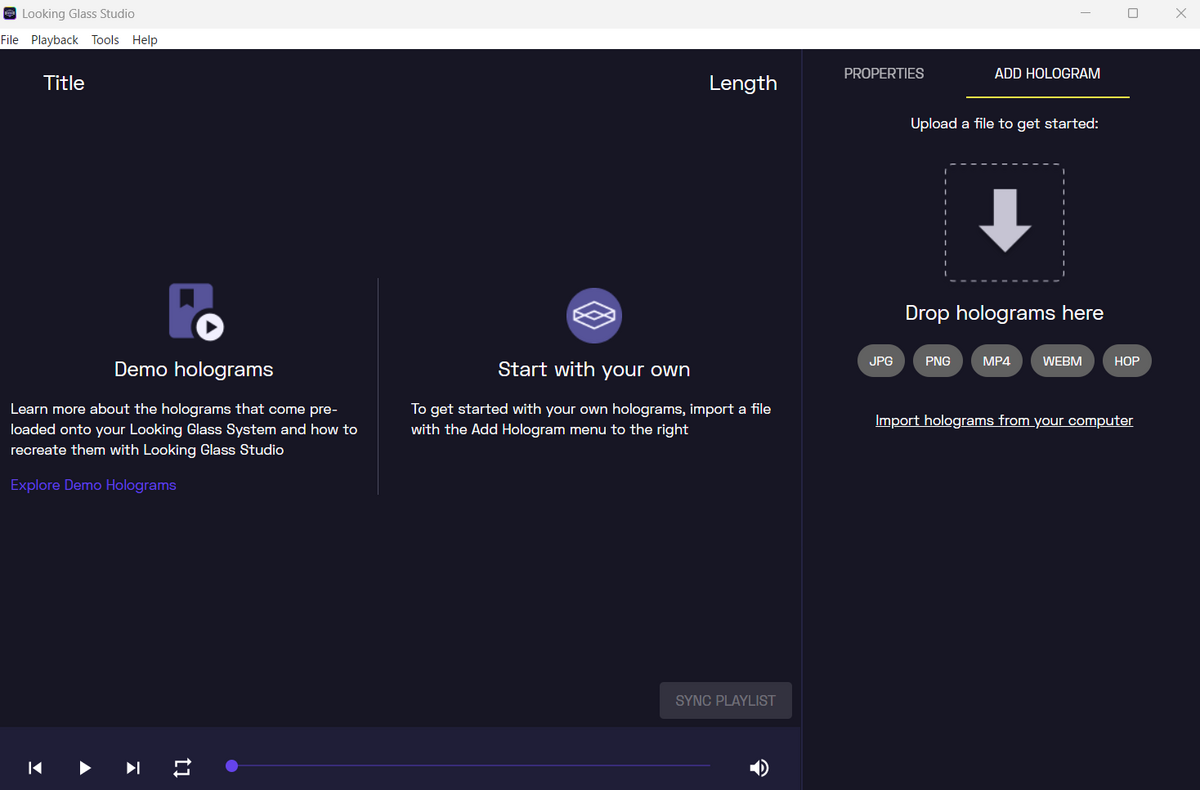Click the Demo holograms bookmark icon
1200x790 pixels.
(196, 311)
